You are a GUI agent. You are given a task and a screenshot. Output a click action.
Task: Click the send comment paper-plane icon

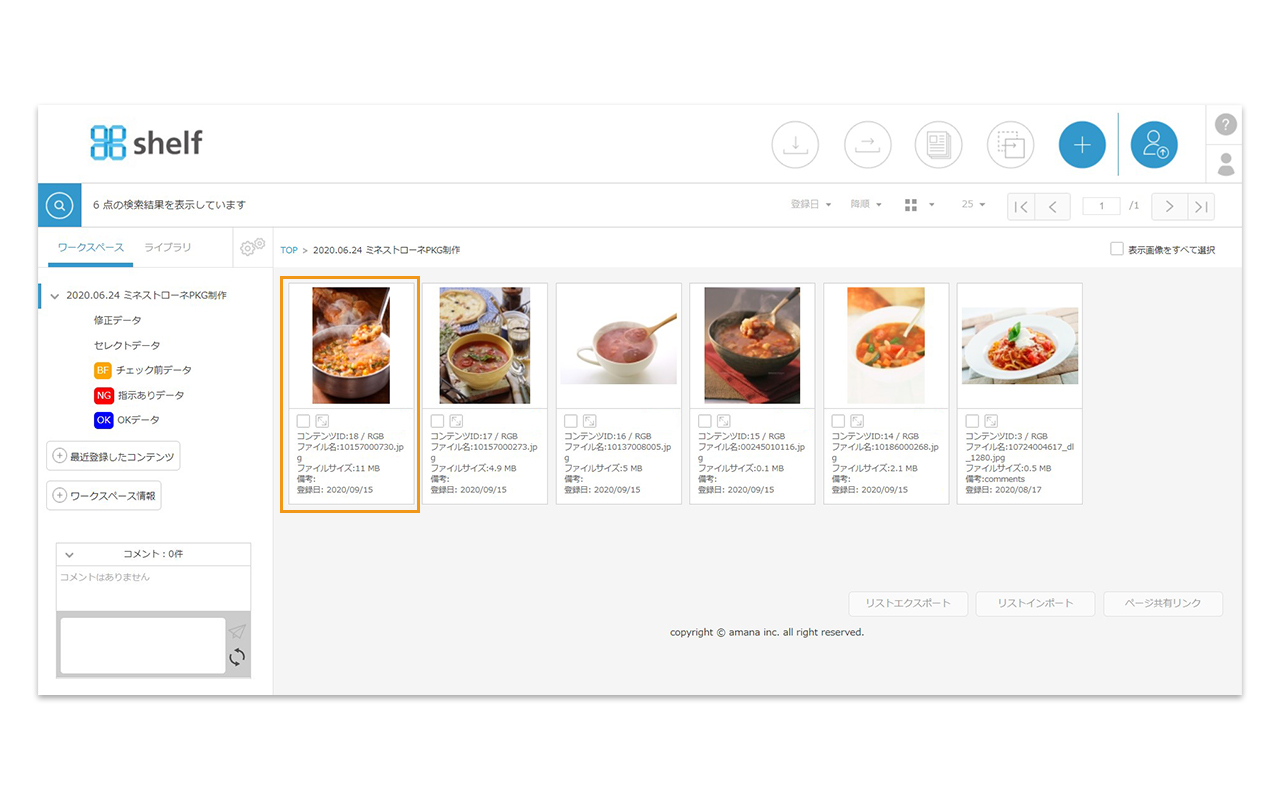pyautogui.click(x=237, y=631)
